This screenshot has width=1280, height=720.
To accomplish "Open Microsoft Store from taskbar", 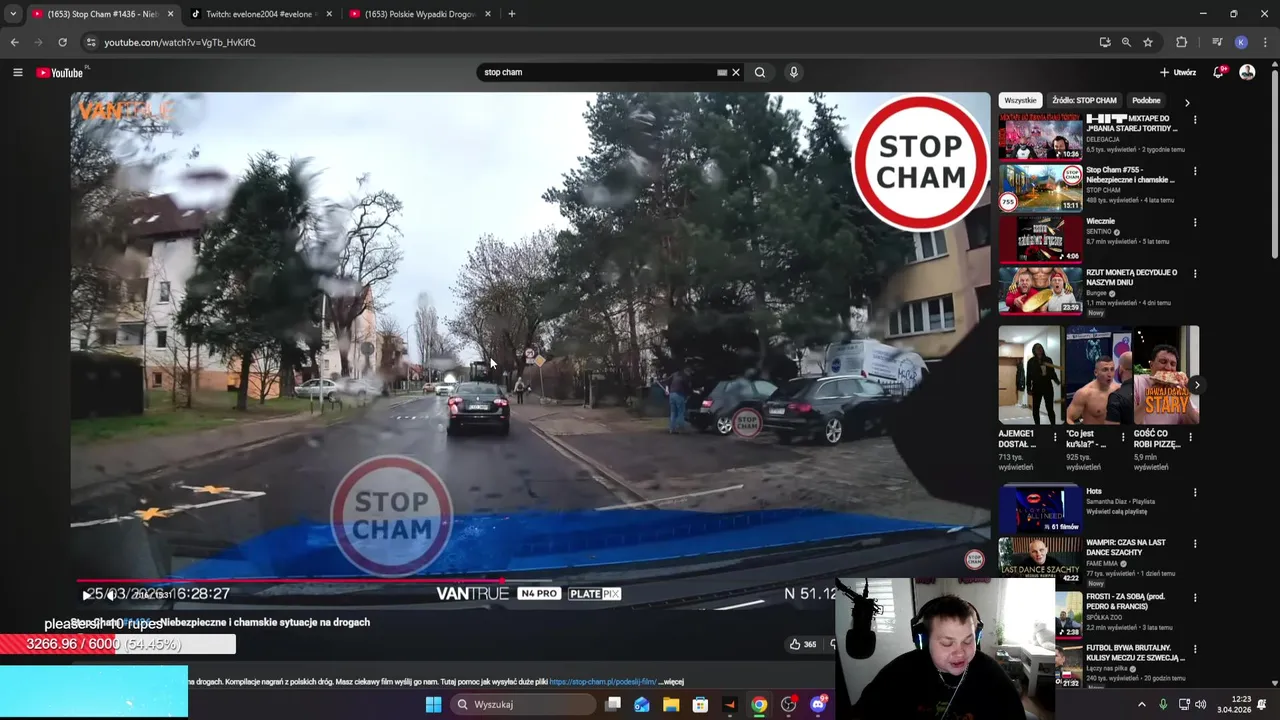I will [700, 704].
